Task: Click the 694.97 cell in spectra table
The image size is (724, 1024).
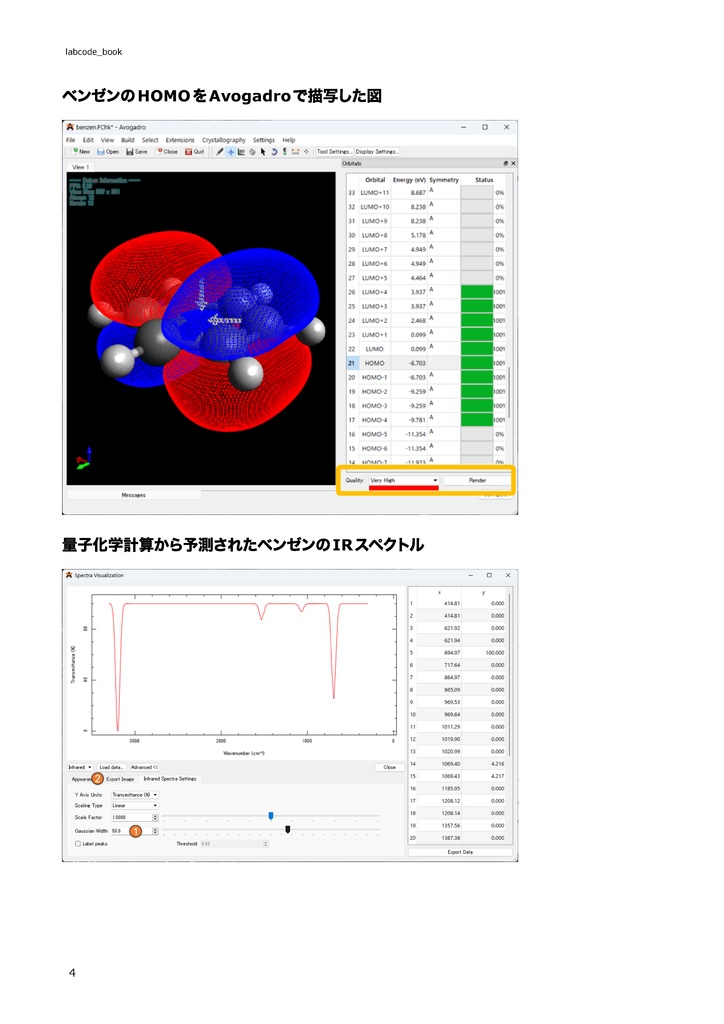Action: [x=439, y=652]
